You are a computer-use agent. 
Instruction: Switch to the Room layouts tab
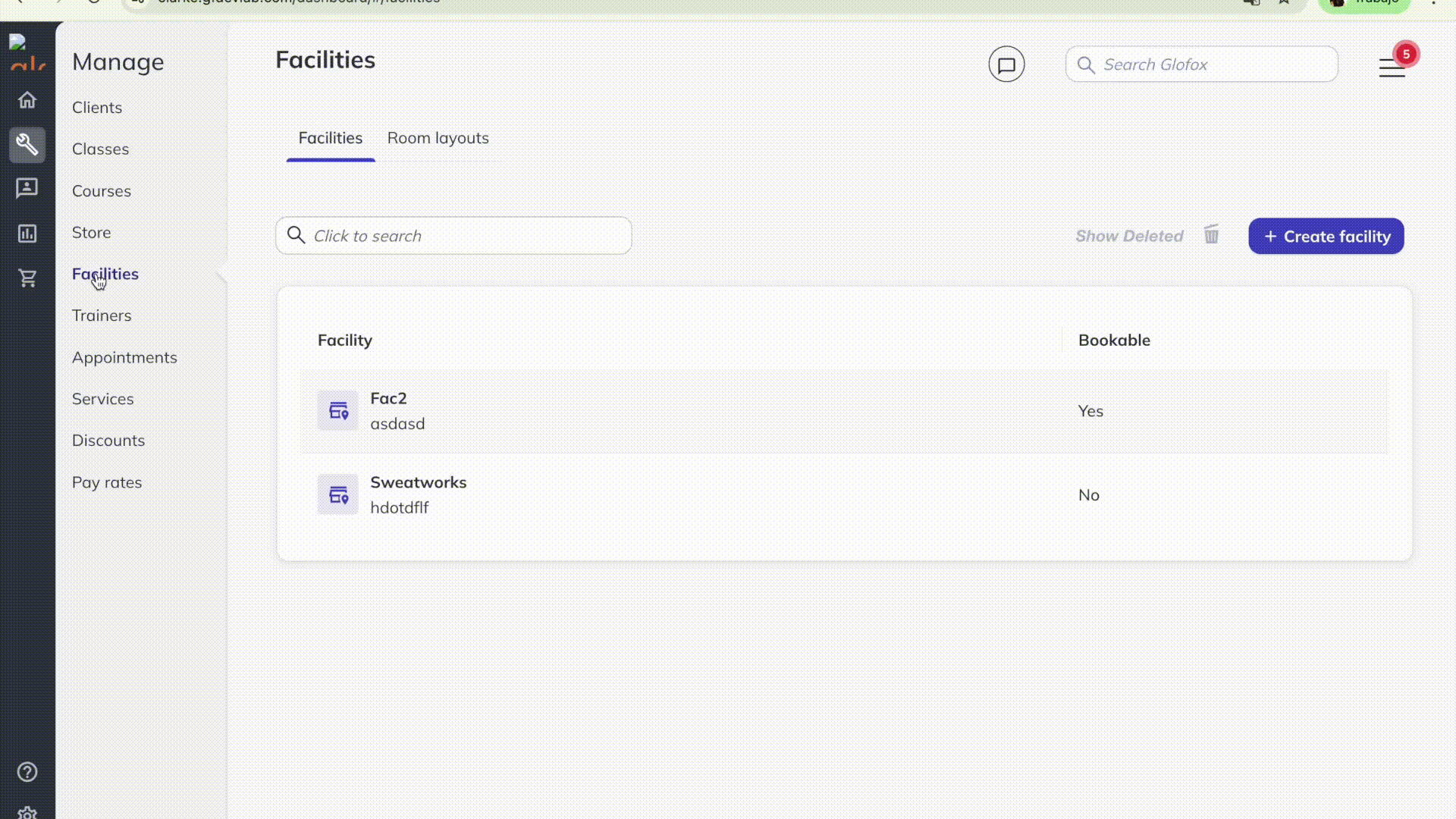click(x=438, y=138)
